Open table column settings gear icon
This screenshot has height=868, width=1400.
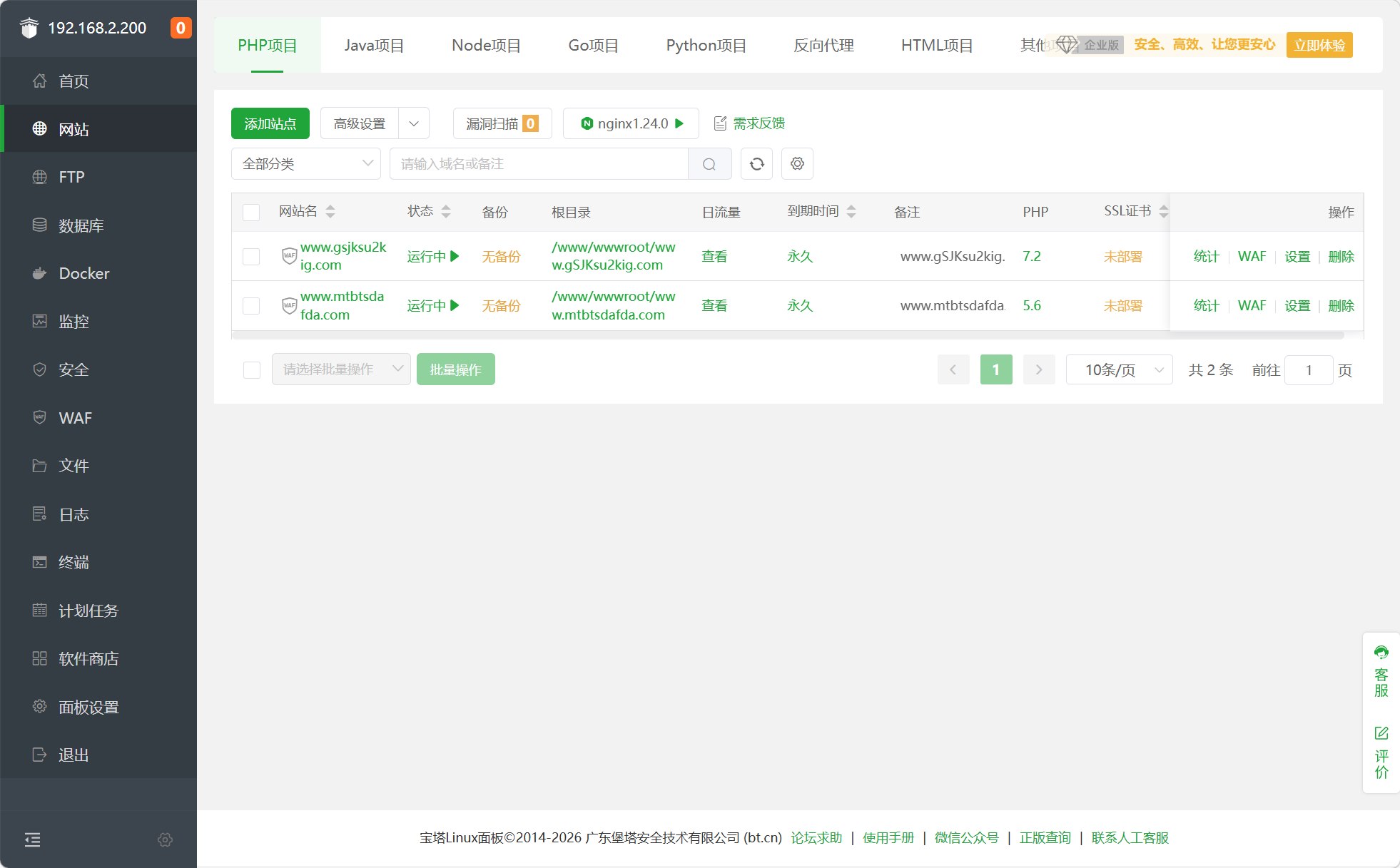(797, 164)
